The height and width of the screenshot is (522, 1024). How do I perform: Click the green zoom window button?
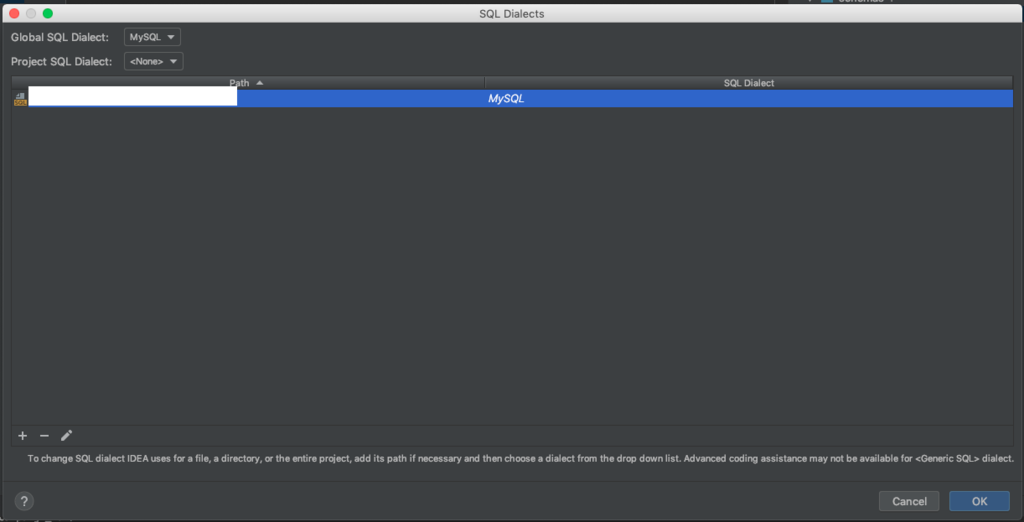pyautogui.click(x=48, y=13)
